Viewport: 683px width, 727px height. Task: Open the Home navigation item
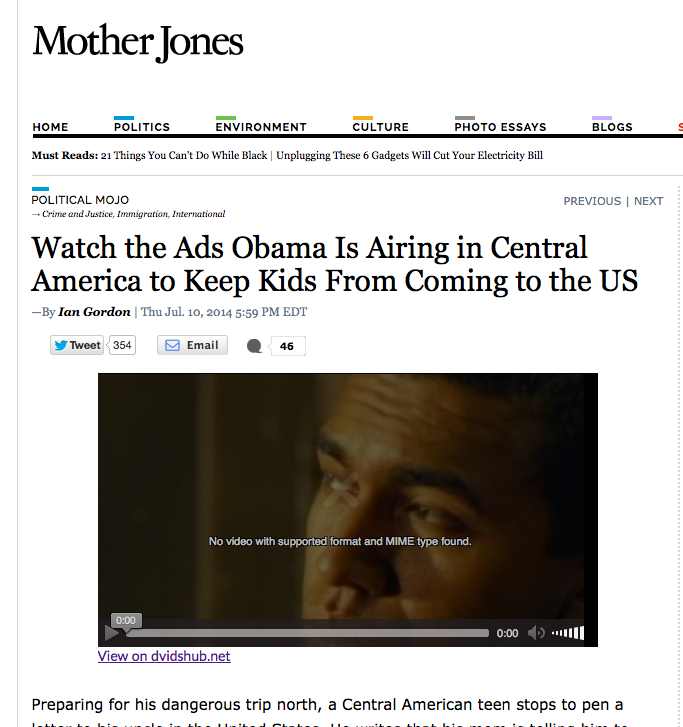pyautogui.click(x=51, y=127)
